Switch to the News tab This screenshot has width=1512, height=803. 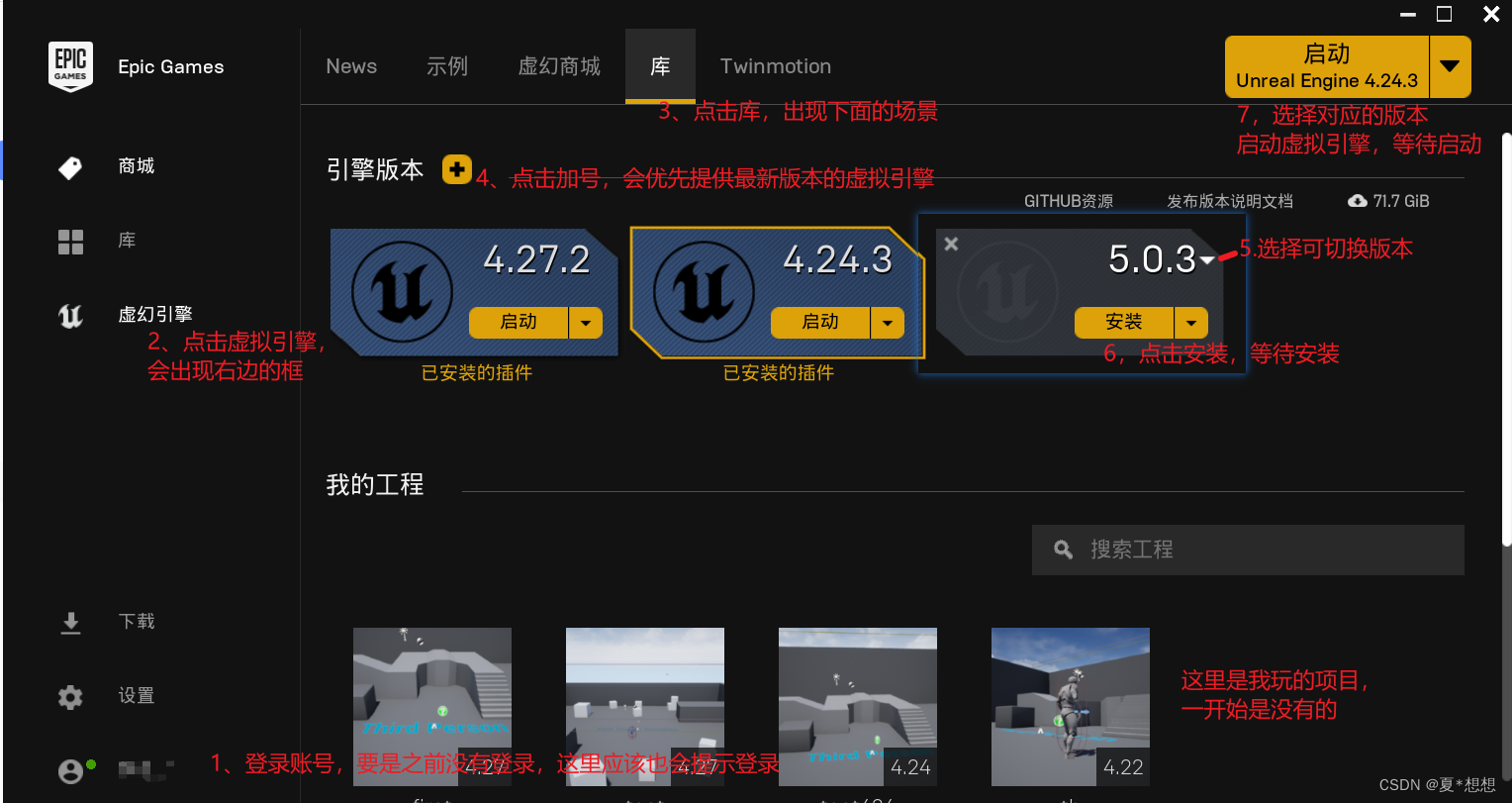pyautogui.click(x=351, y=65)
